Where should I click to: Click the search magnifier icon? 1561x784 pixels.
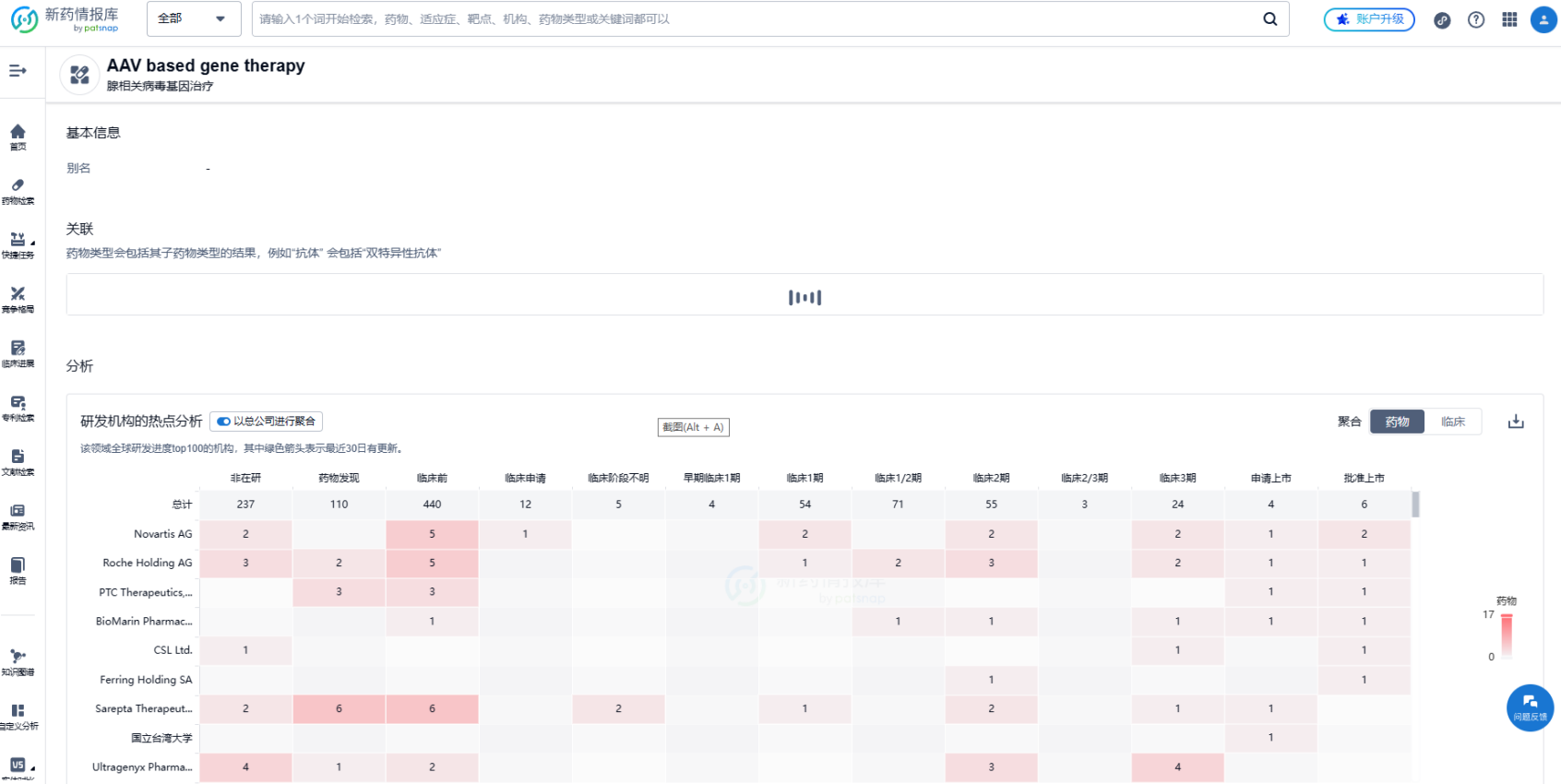[x=1270, y=19]
